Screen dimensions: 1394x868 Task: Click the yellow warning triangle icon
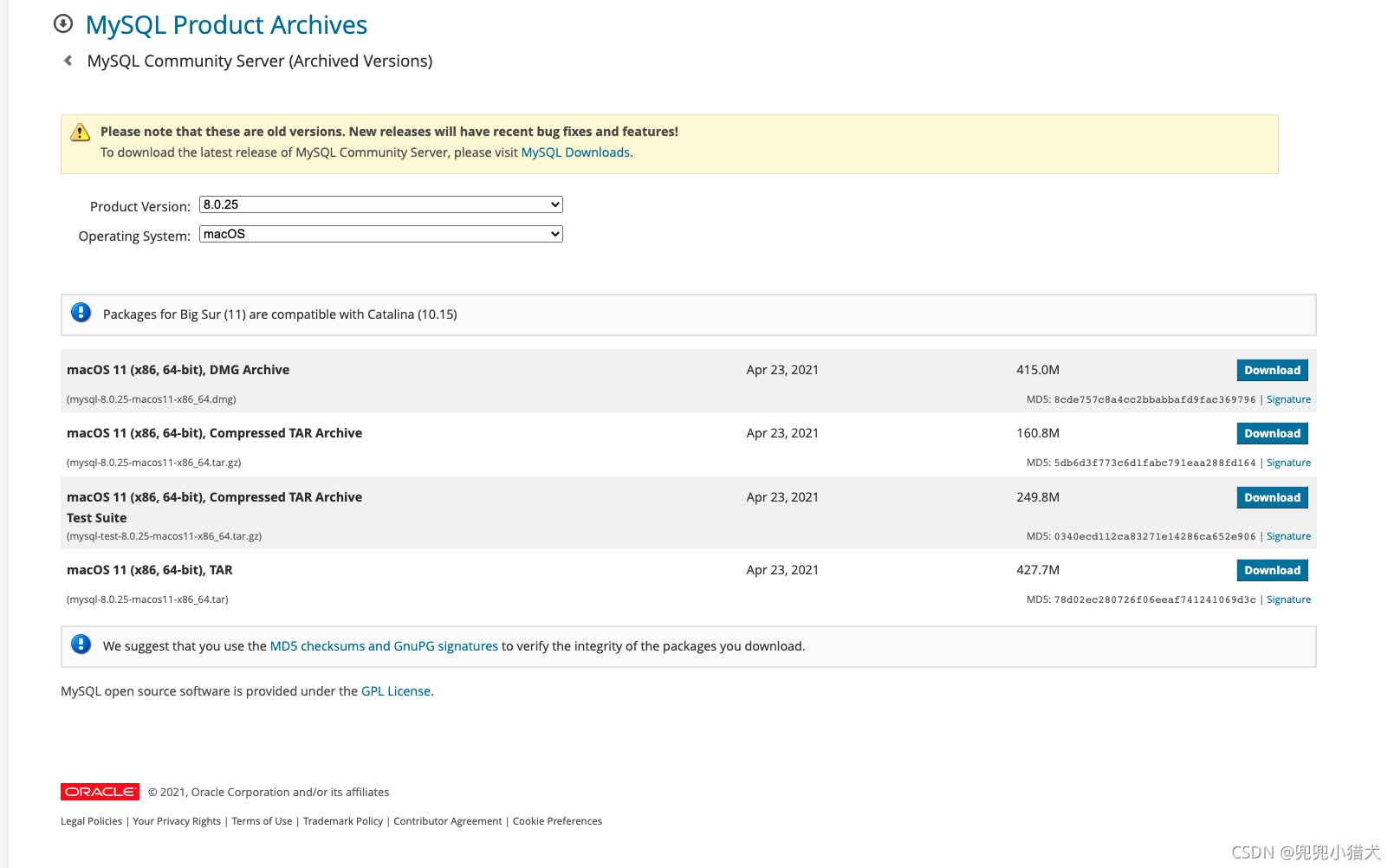(80, 132)
